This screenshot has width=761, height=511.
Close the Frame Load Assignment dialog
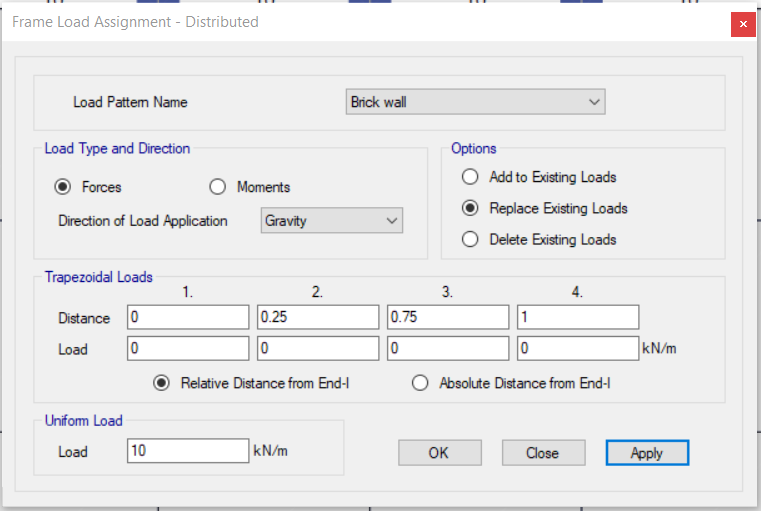click(742, 23)
